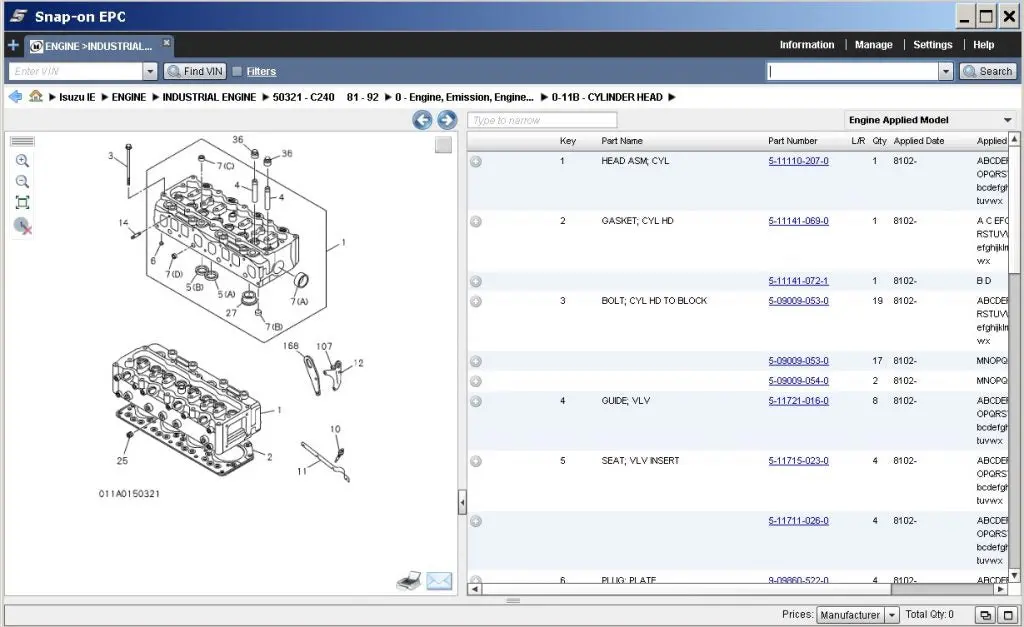Add HEAD ASM; CYL row circle
Viewport: 1024px width, 627px height.
pos(476,161)
